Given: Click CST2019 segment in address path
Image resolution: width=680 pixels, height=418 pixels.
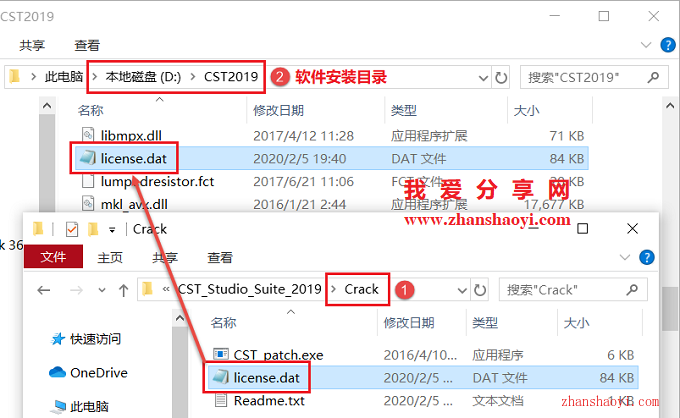Looking at the screenshot, I should 231,77.
